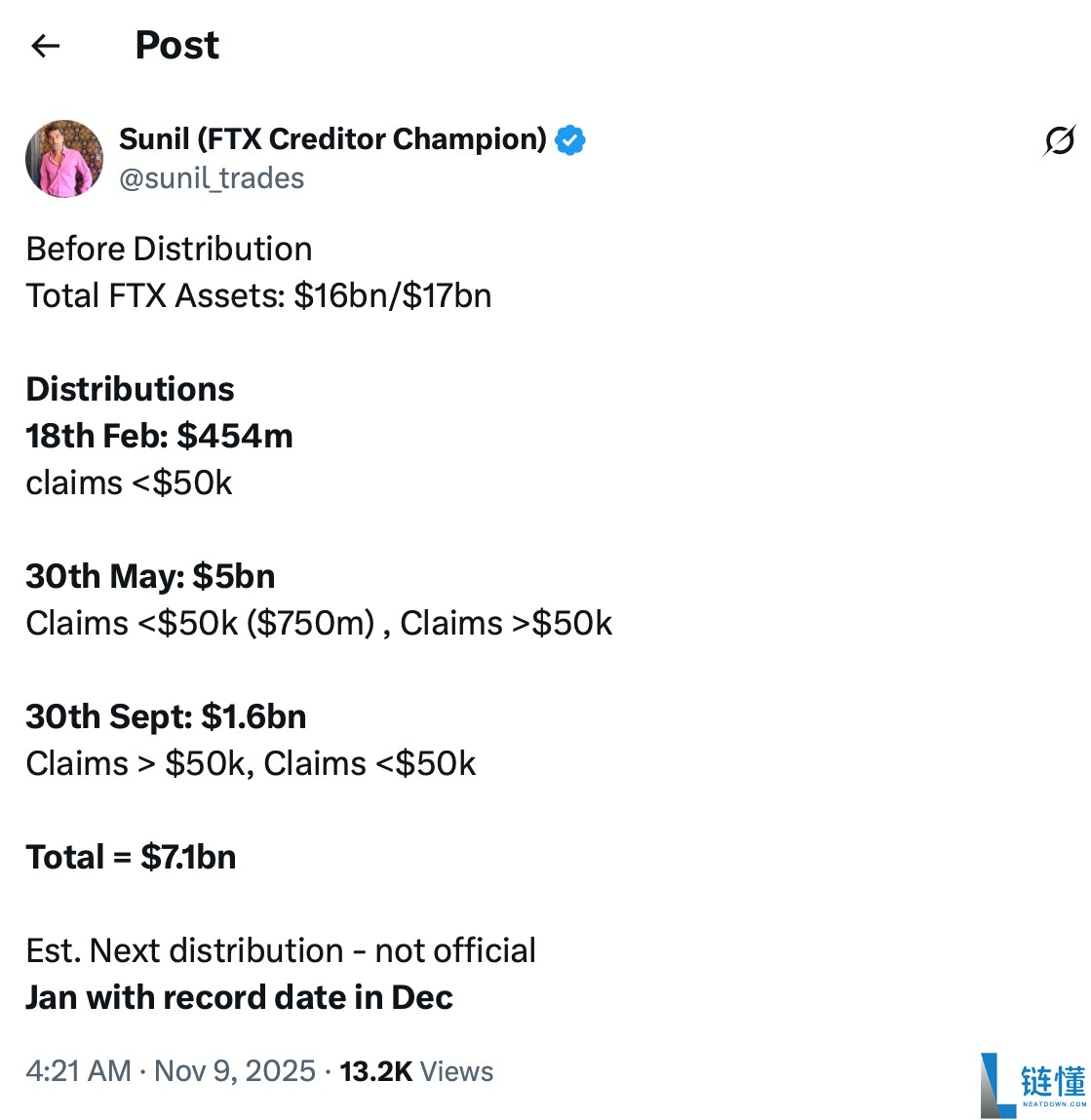
Task: Click the bold "Distributions" heading
Action: click(130, 389)
